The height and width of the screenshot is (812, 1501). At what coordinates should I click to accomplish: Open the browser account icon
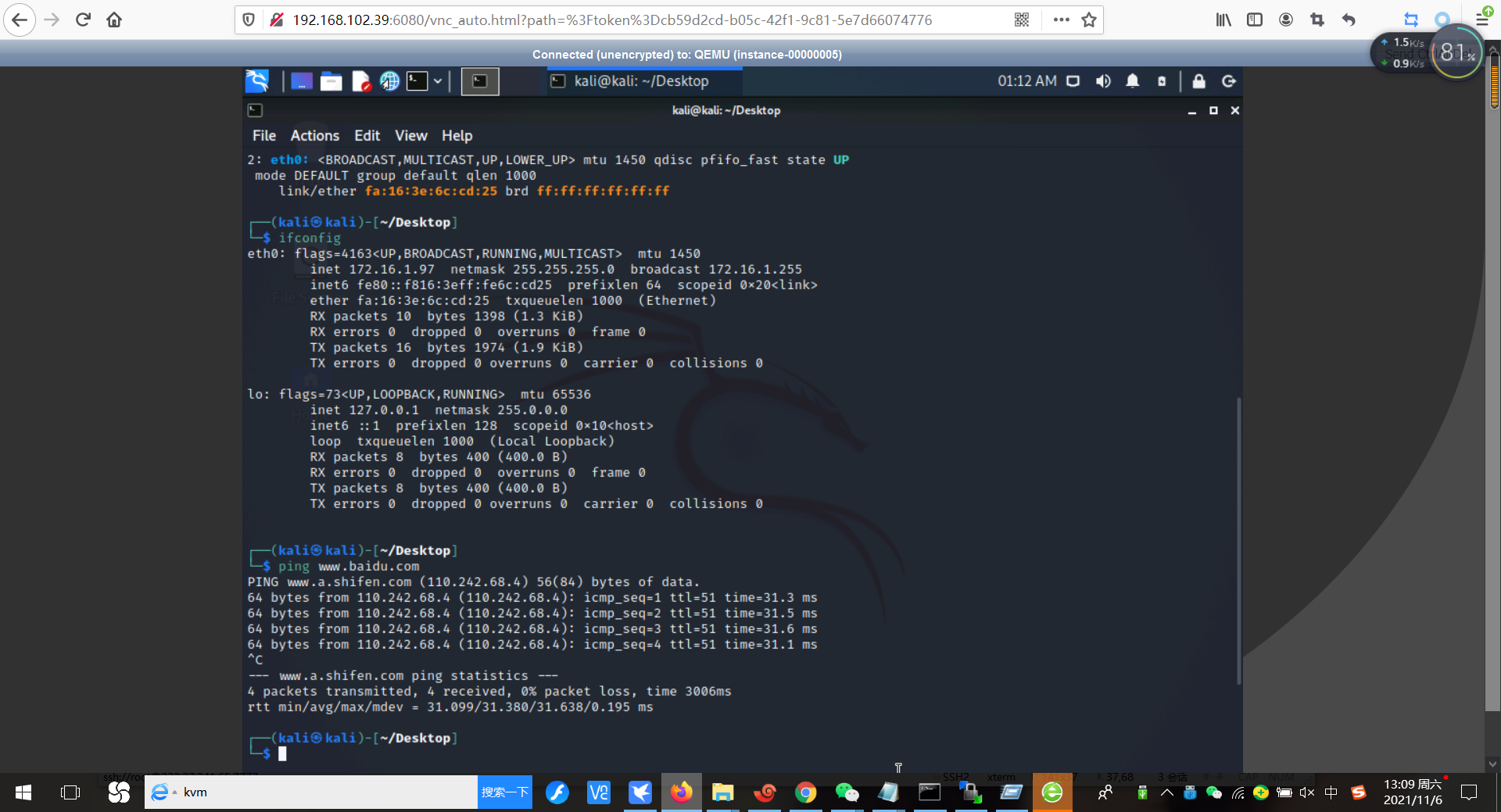1286,20
